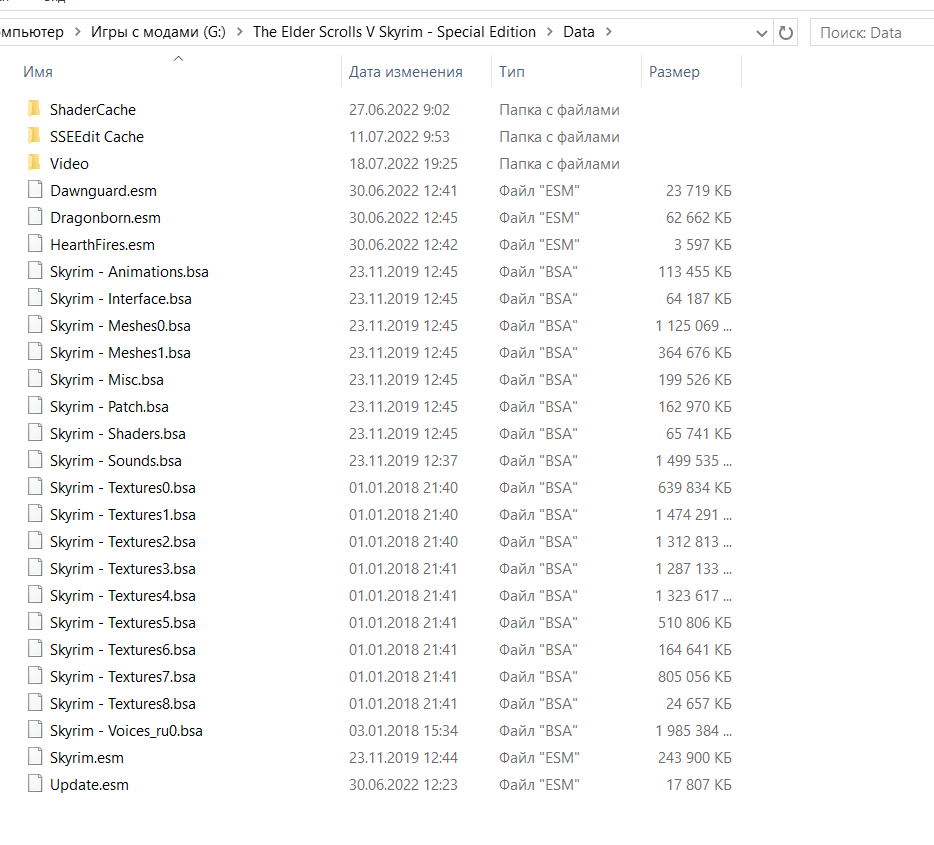This screenshot has width=934, height=845.
Task: Click the Skyrim - Textures2.bsa file icon
Action: [35, 541]
